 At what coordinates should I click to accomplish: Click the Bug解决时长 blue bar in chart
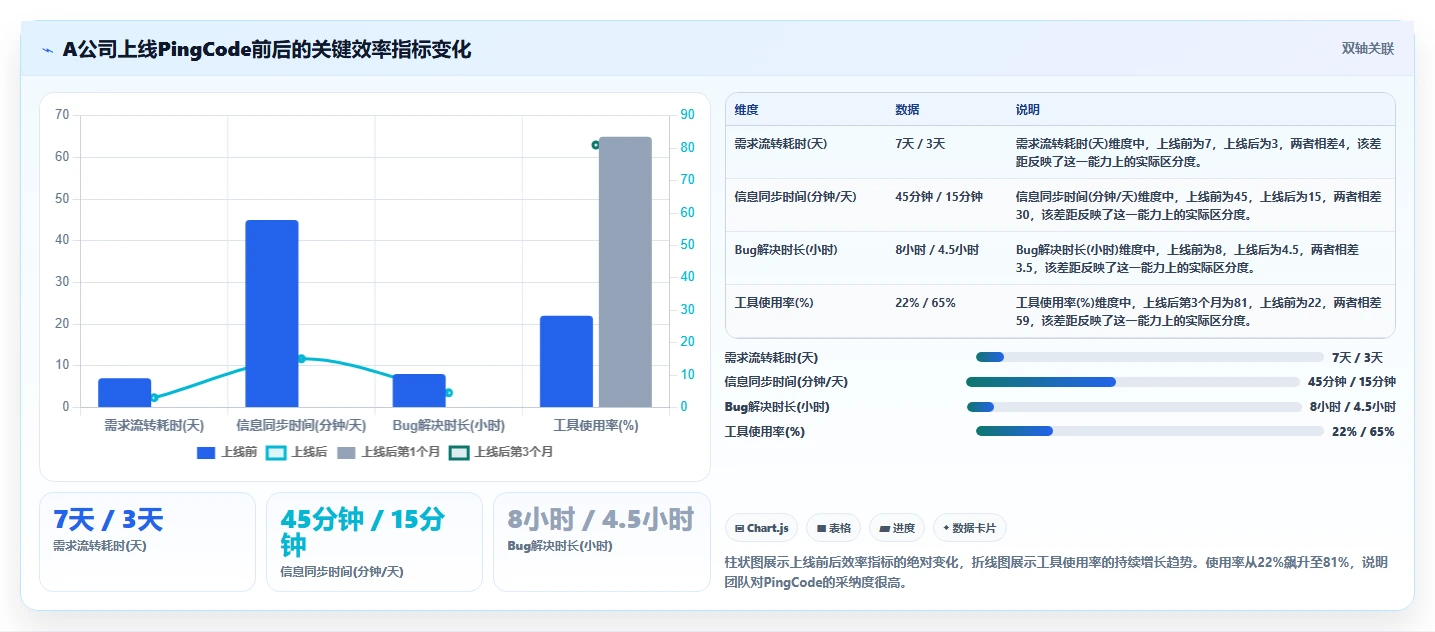click(419, 390)
